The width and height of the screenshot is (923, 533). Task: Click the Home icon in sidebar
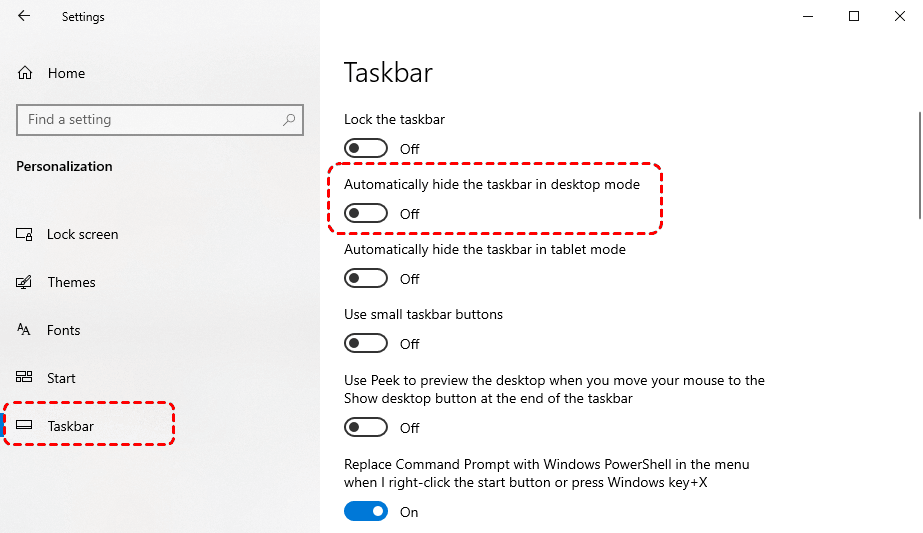click(x=26, y=73)
